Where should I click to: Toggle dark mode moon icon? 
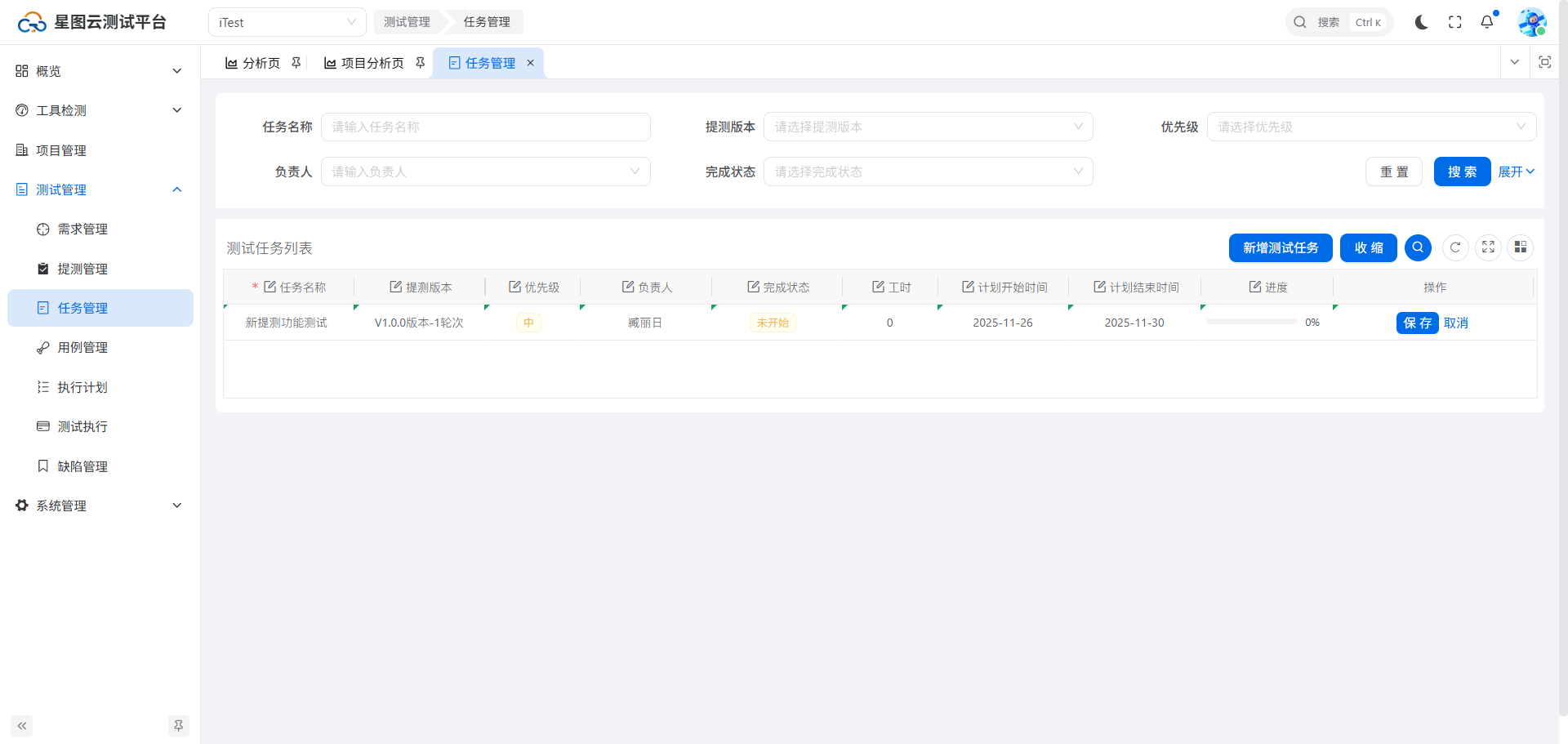point(1421,22)
